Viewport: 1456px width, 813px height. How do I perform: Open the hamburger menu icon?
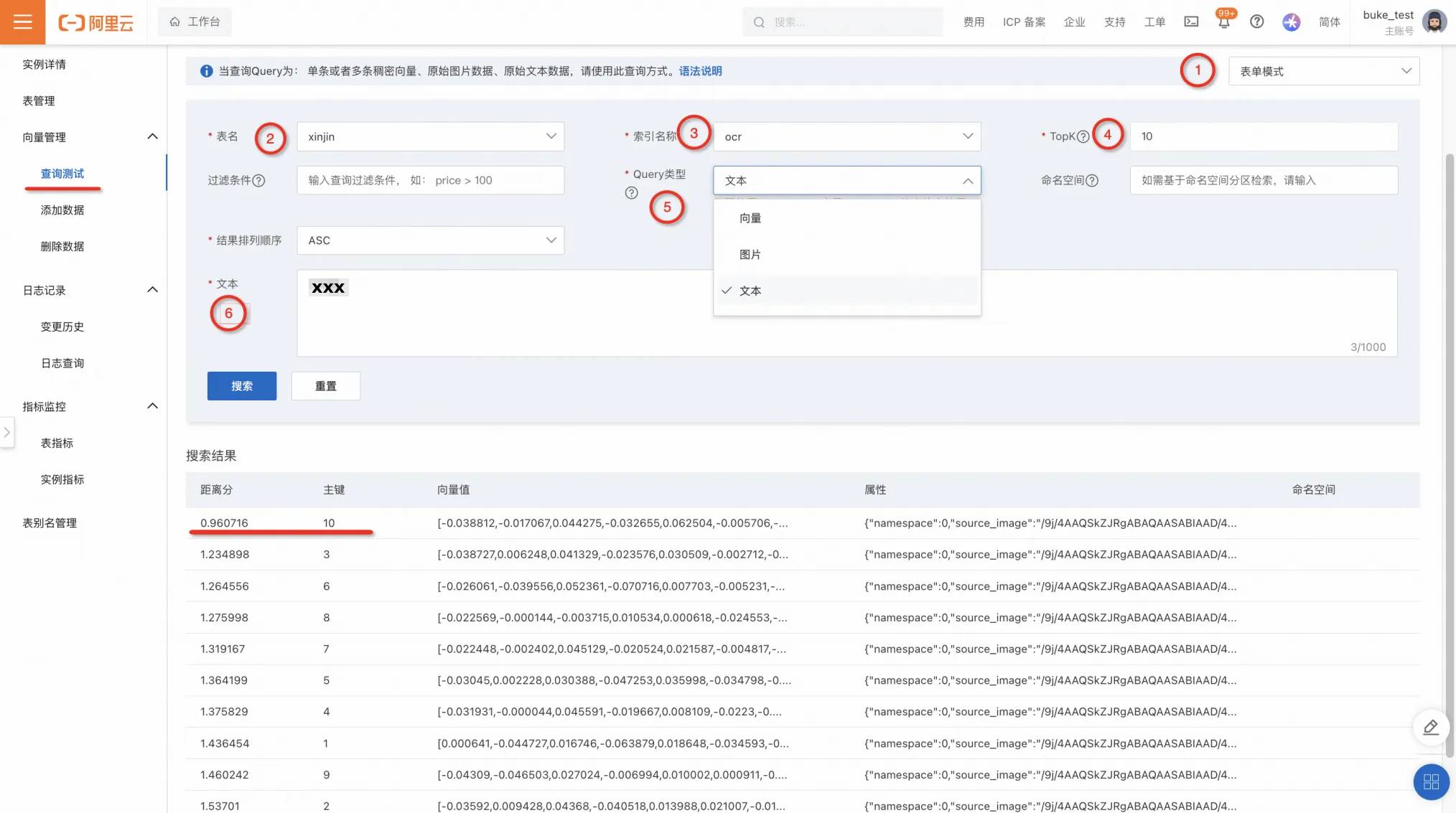pos(22,22)
